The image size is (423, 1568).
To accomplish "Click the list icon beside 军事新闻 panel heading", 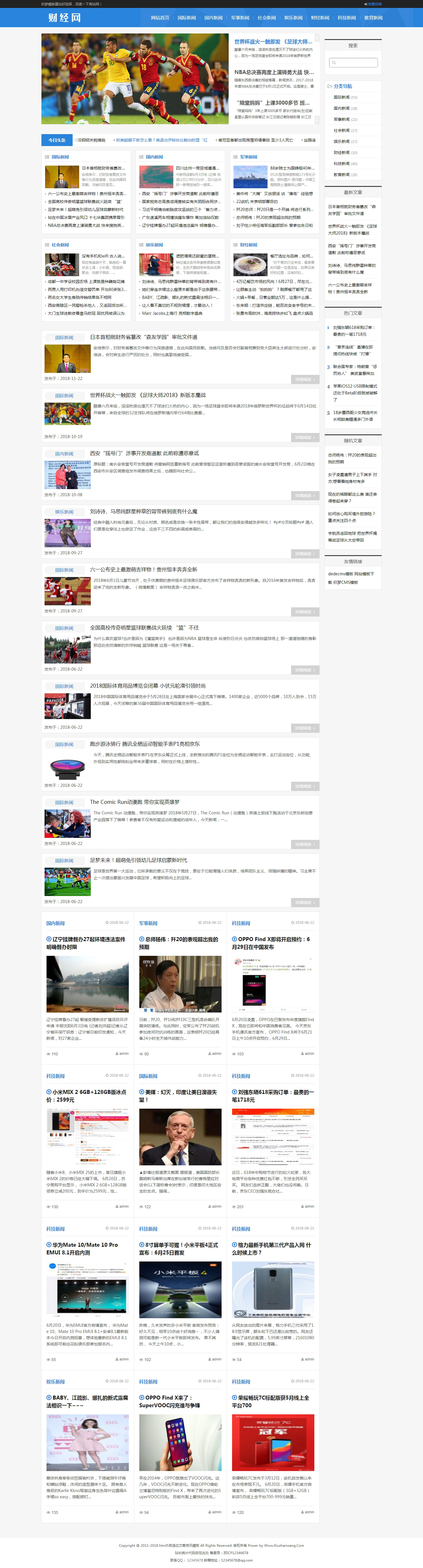I will 235,157.
